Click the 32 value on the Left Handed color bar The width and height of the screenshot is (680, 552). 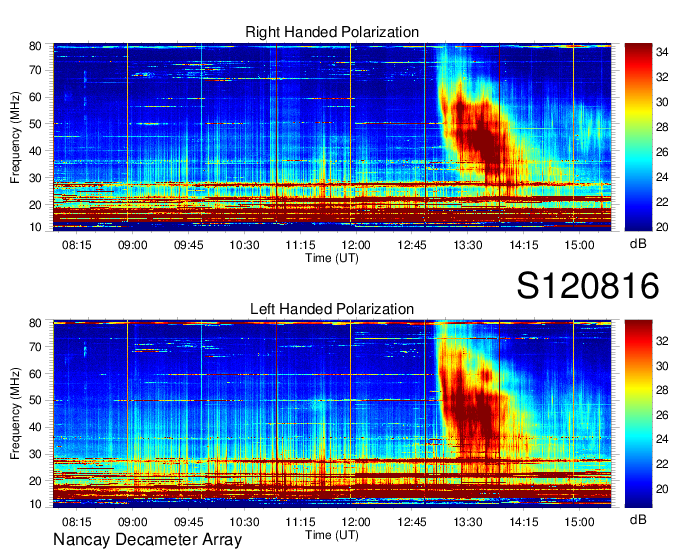[x=662, y=341]
